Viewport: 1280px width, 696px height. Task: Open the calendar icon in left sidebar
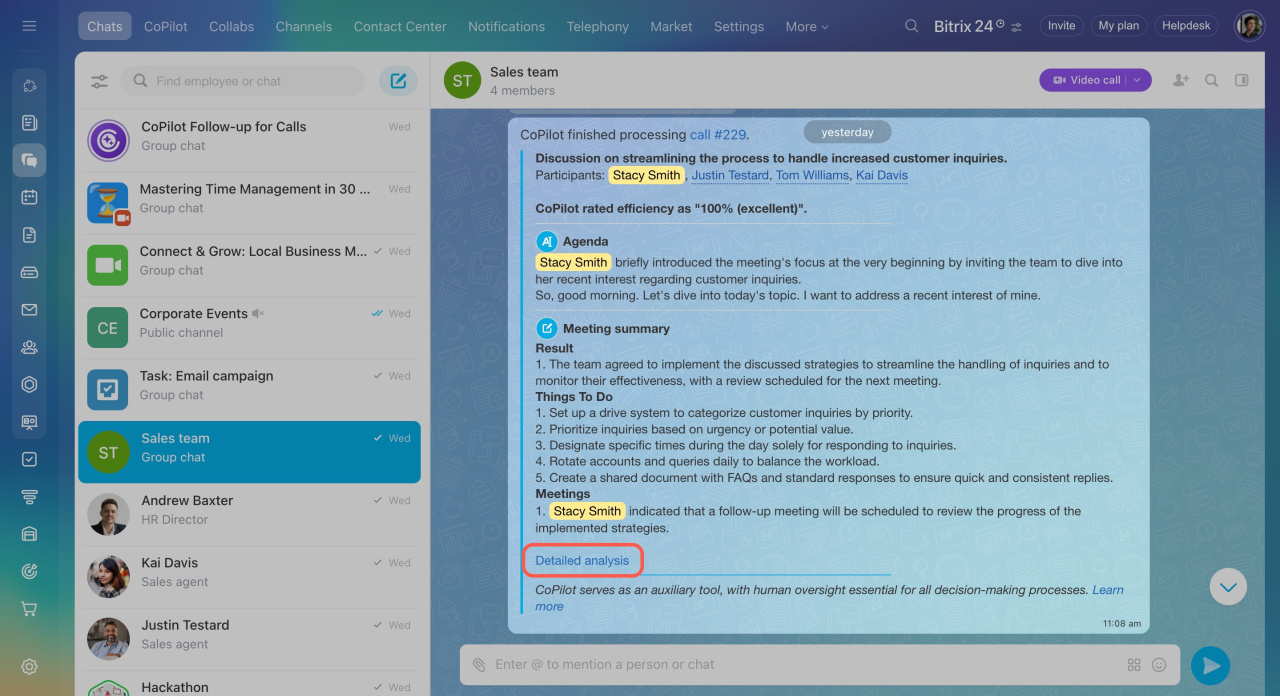29,197
